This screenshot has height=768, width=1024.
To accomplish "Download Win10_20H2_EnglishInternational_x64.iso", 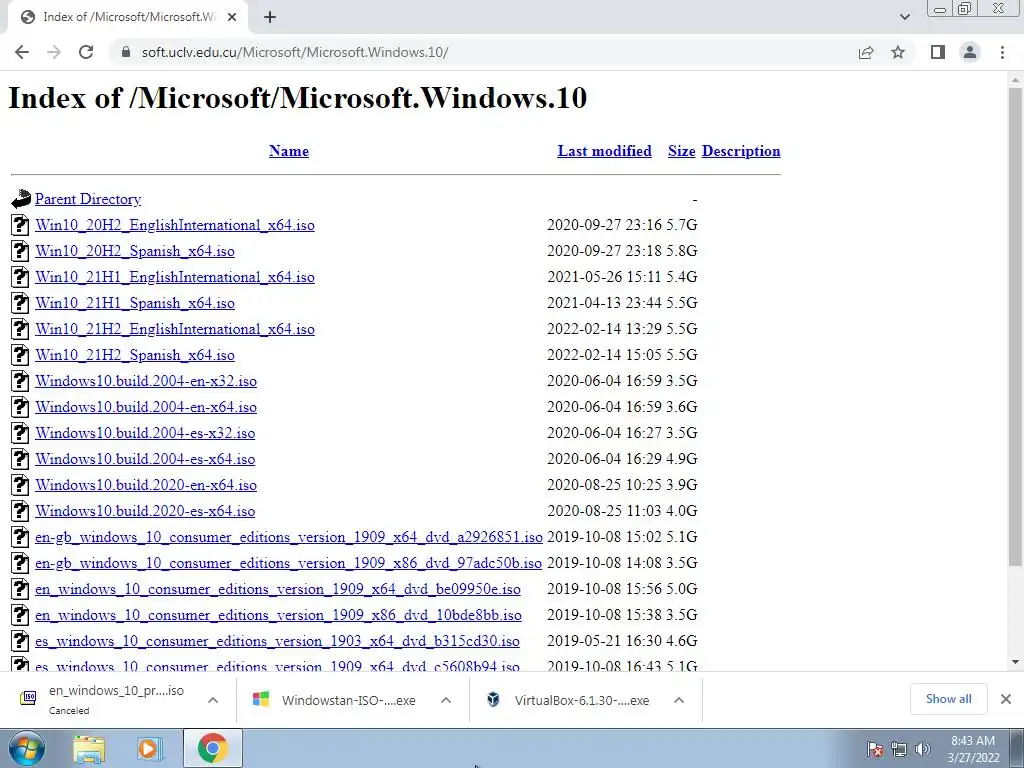I will coord(175,225).
